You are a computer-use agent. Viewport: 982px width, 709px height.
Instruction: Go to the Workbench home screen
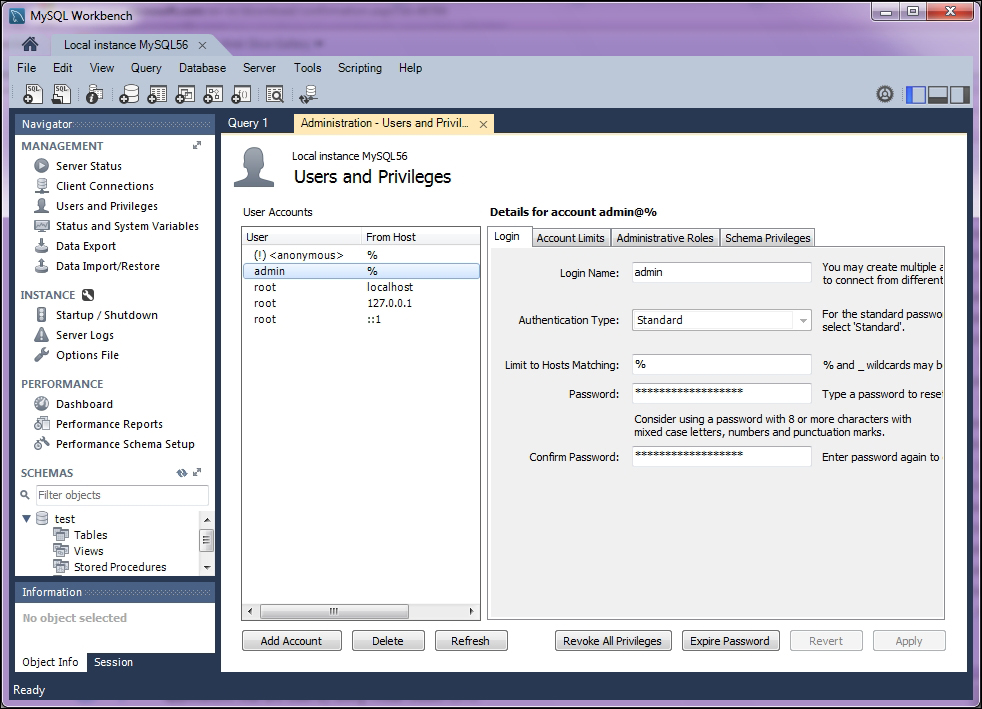[x=29, y=44]
